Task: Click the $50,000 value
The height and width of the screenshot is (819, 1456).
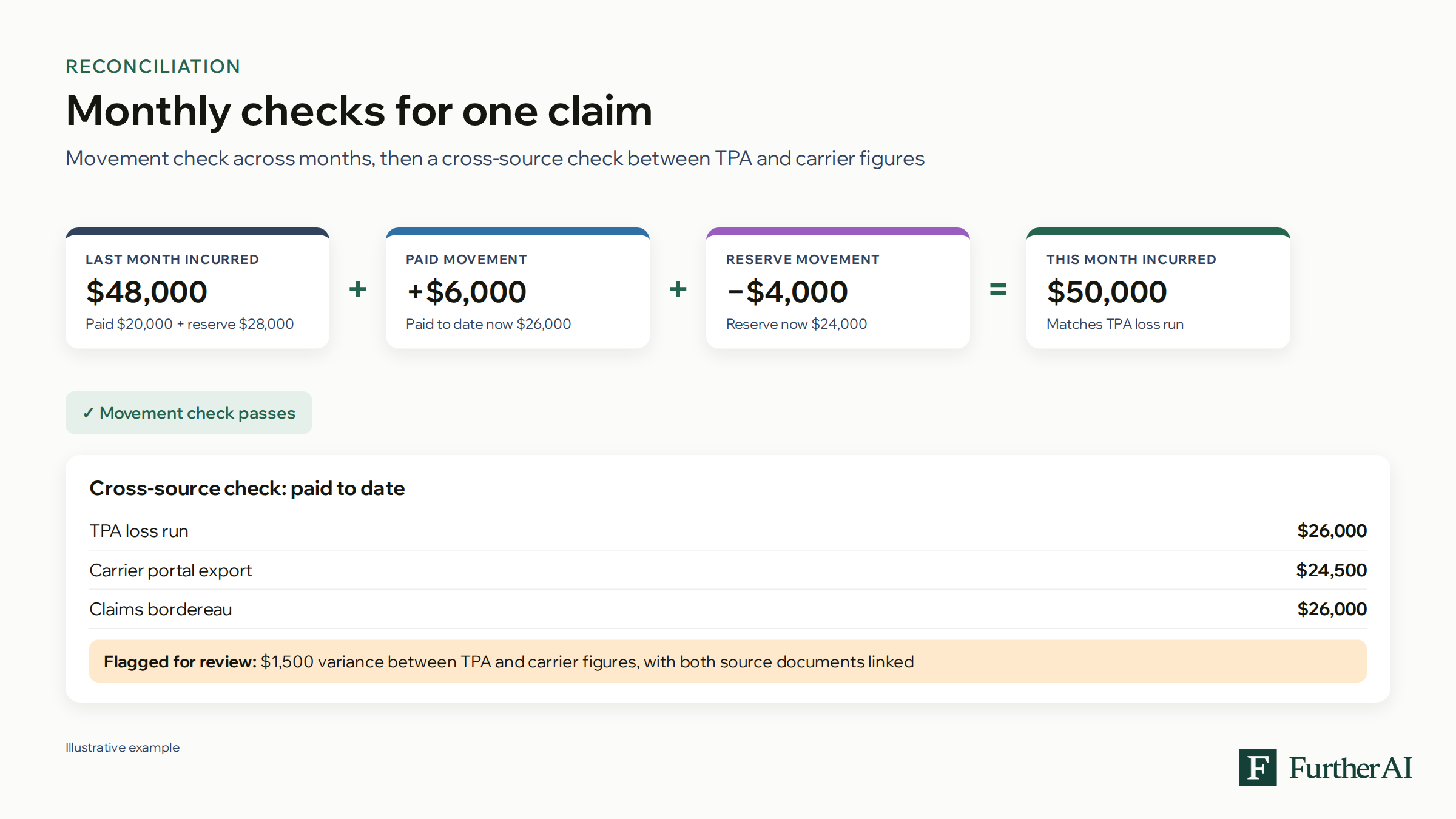Action: pyautogui.click(x=1107, y=292)
